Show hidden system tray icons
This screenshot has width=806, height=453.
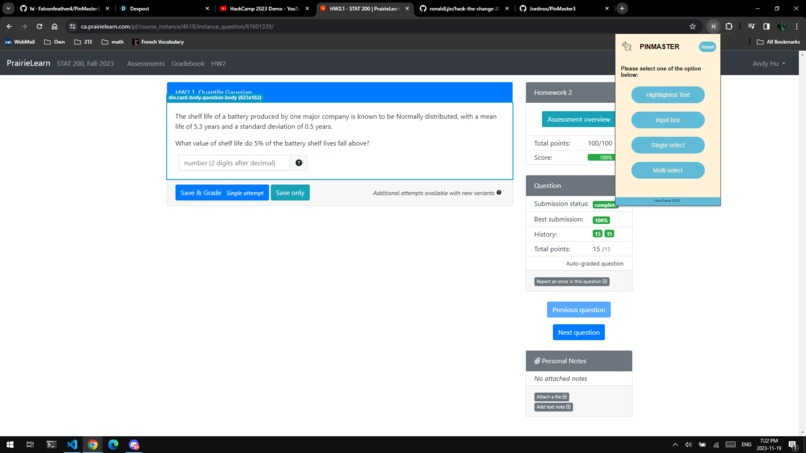pos(675,445)
